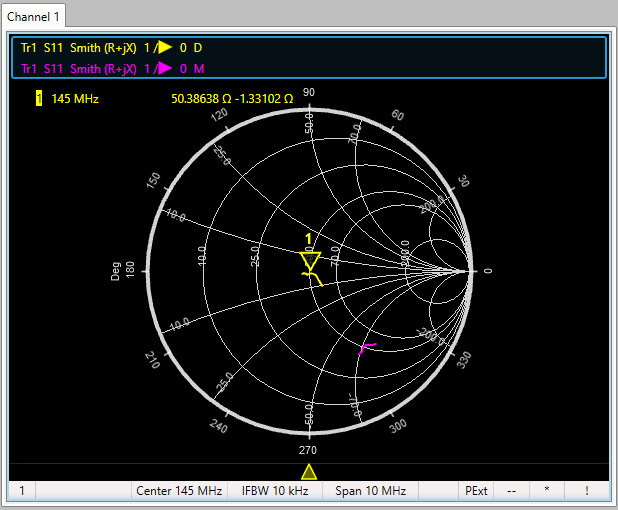Click Span 10 MHz in status bar
Image resolution: width=618 pixels, height=510 pixels.
[370, 491]
